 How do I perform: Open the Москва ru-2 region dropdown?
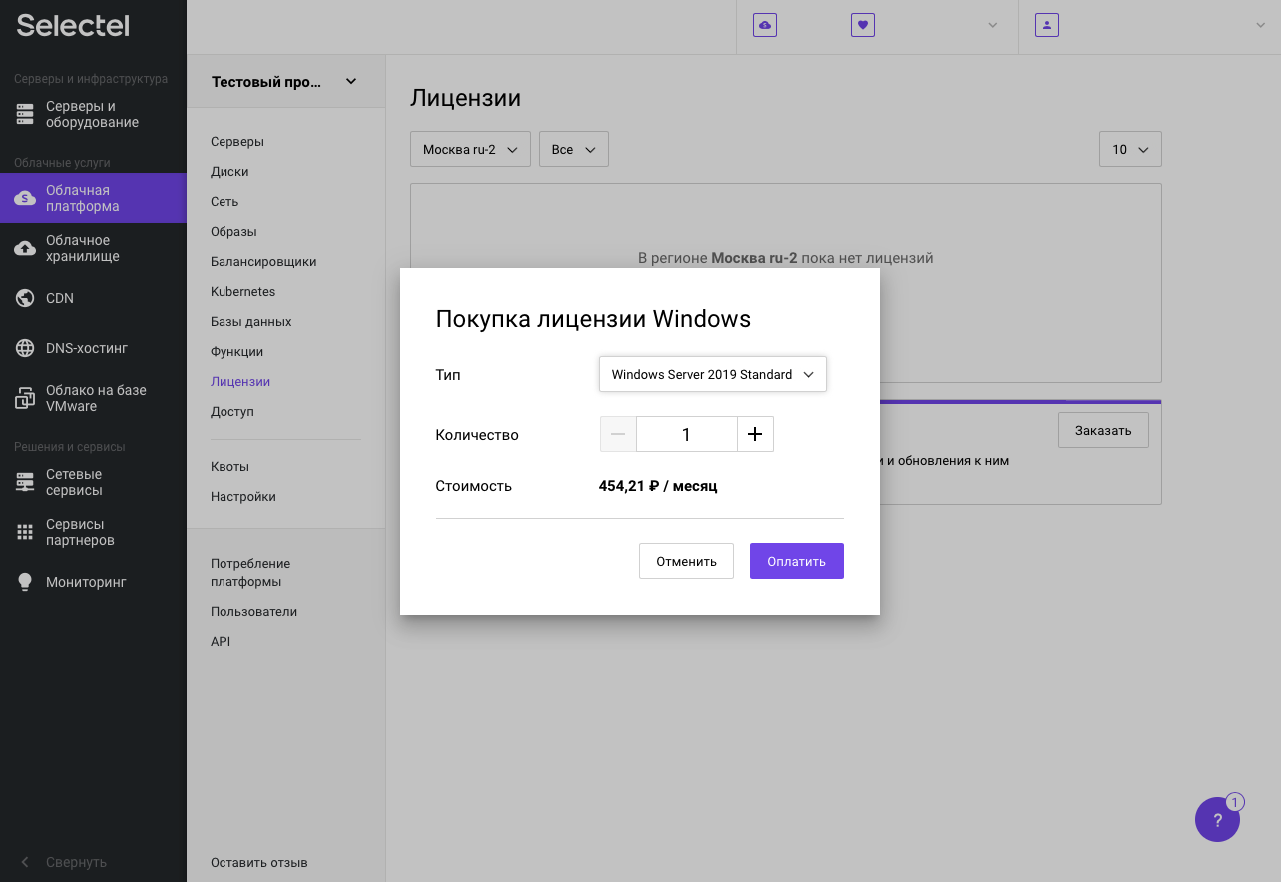(470, 149)
